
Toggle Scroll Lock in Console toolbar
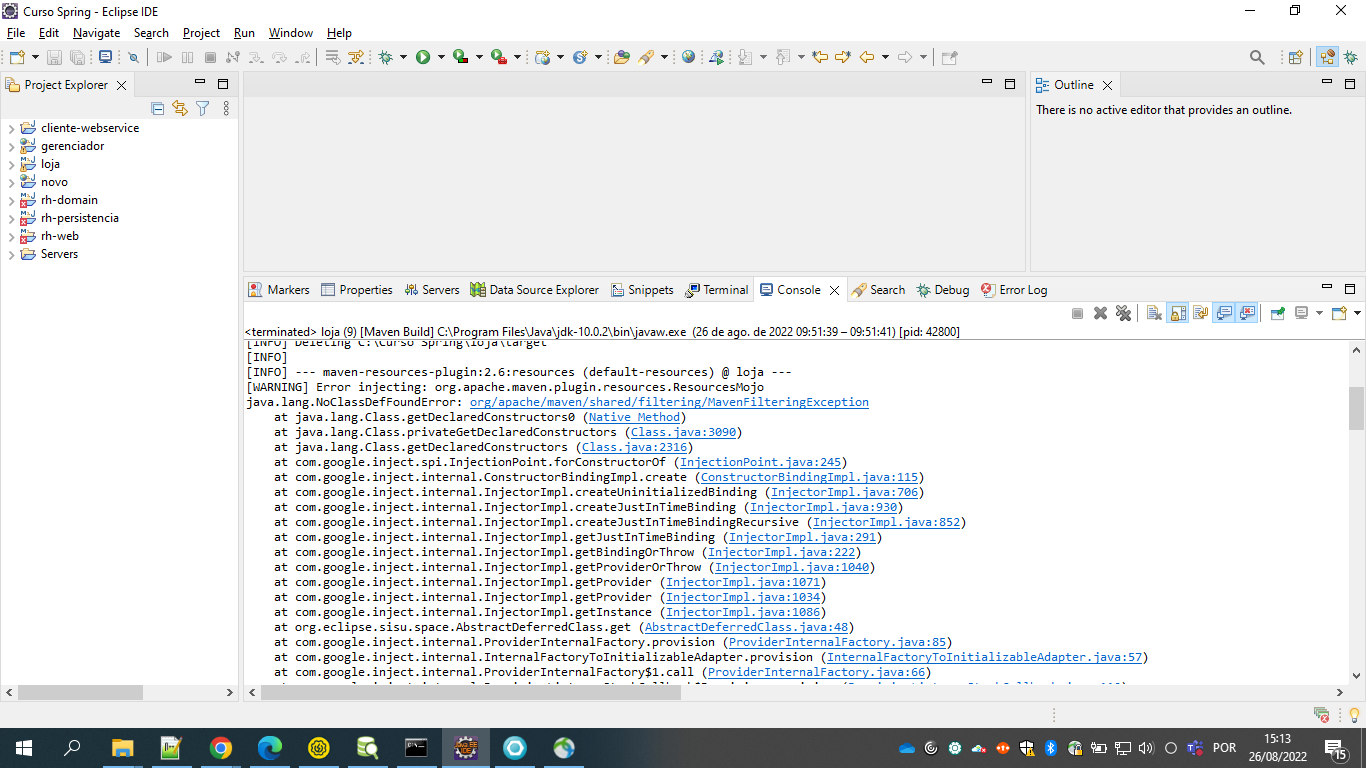[x=1178, y=313]
